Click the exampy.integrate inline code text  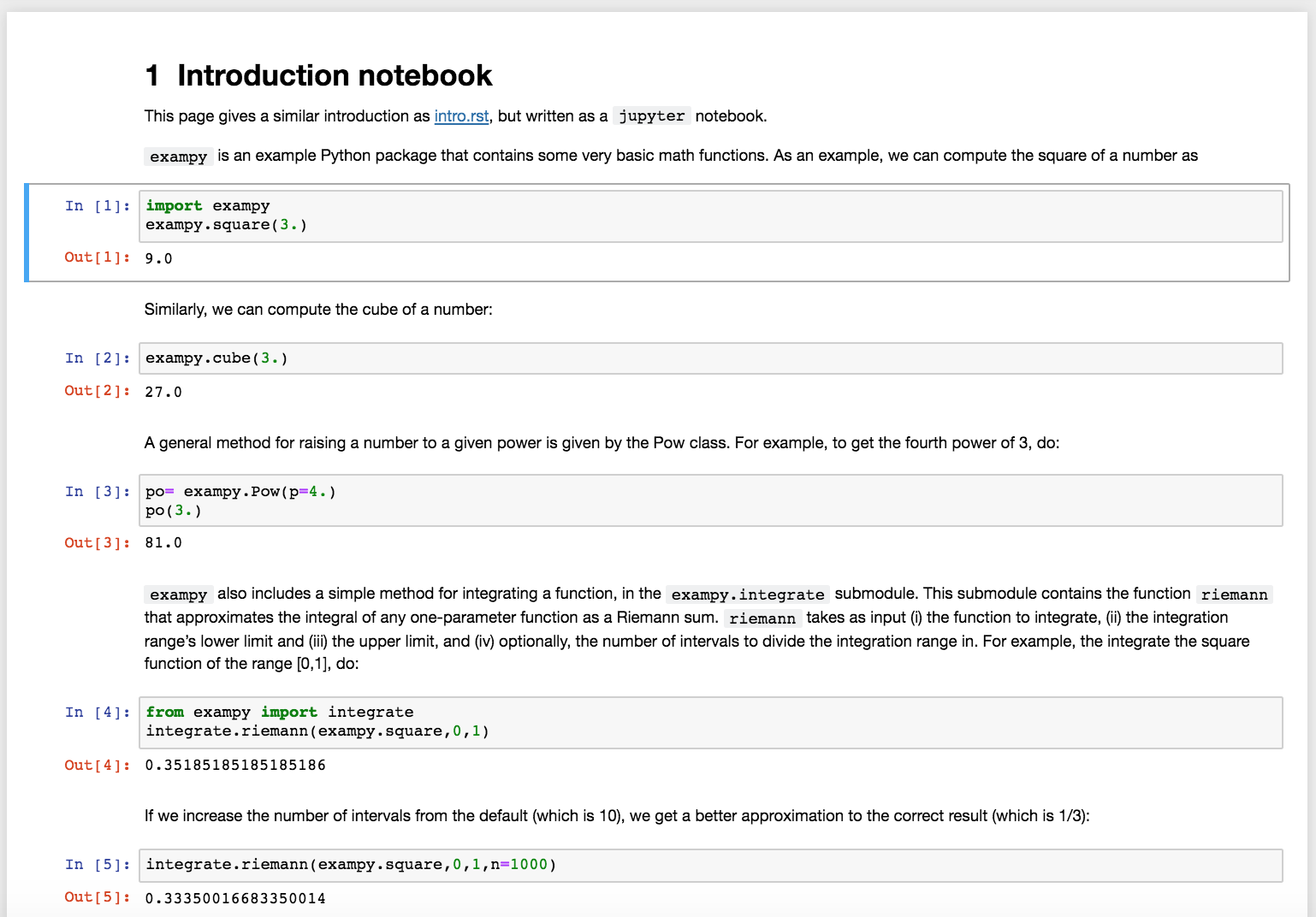click(747, 595)
